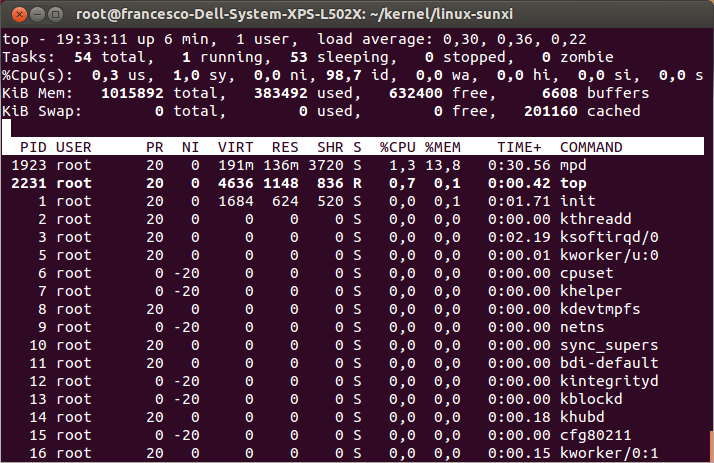The height and width of the screenshot is (463, 714).
Task: Select the %CPU column header
Action: tap(398, 148)
